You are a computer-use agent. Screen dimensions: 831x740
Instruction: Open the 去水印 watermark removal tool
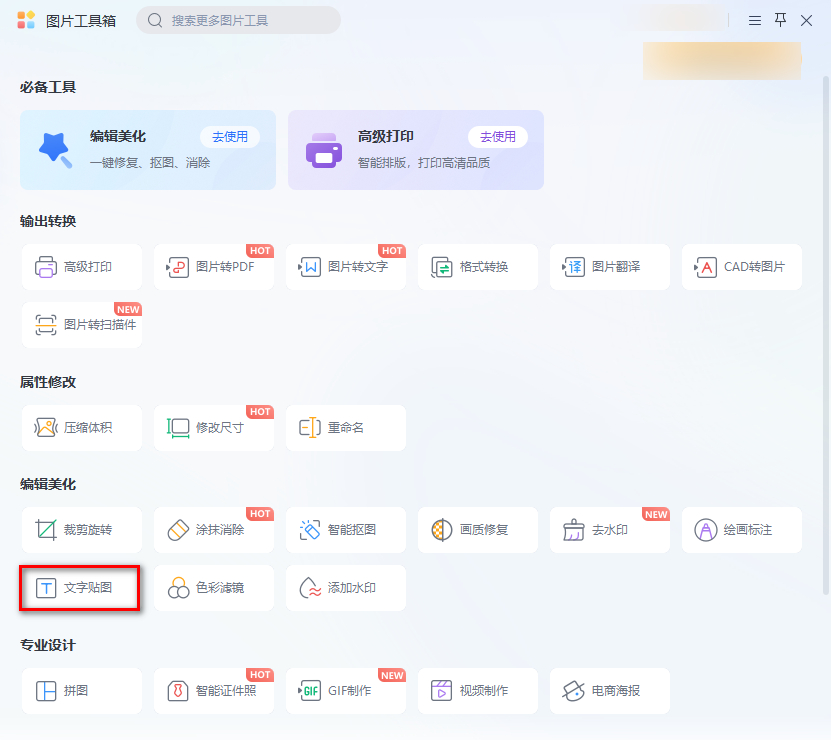pos(609,528)
